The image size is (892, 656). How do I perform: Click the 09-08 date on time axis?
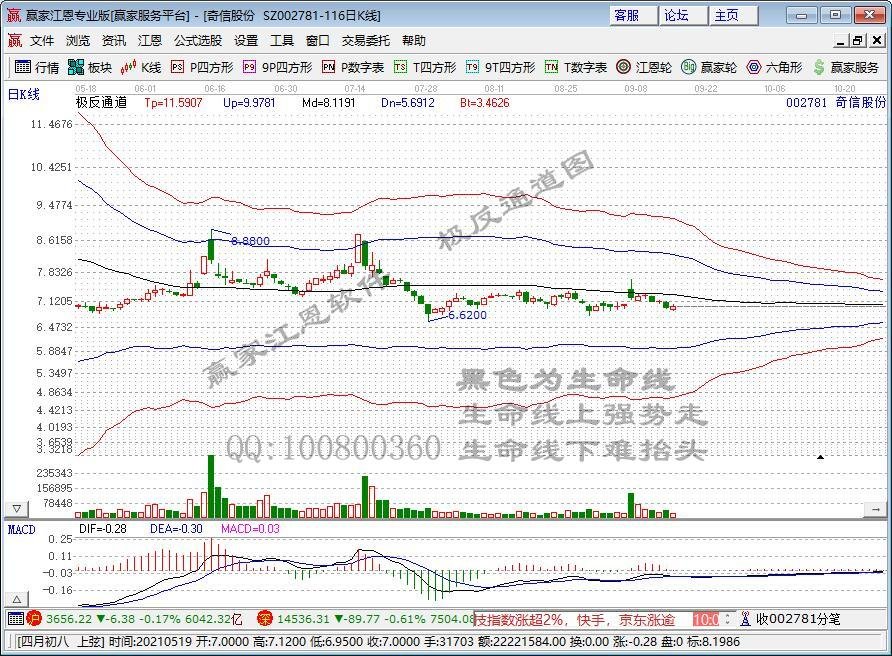click(x=635, y=89)
